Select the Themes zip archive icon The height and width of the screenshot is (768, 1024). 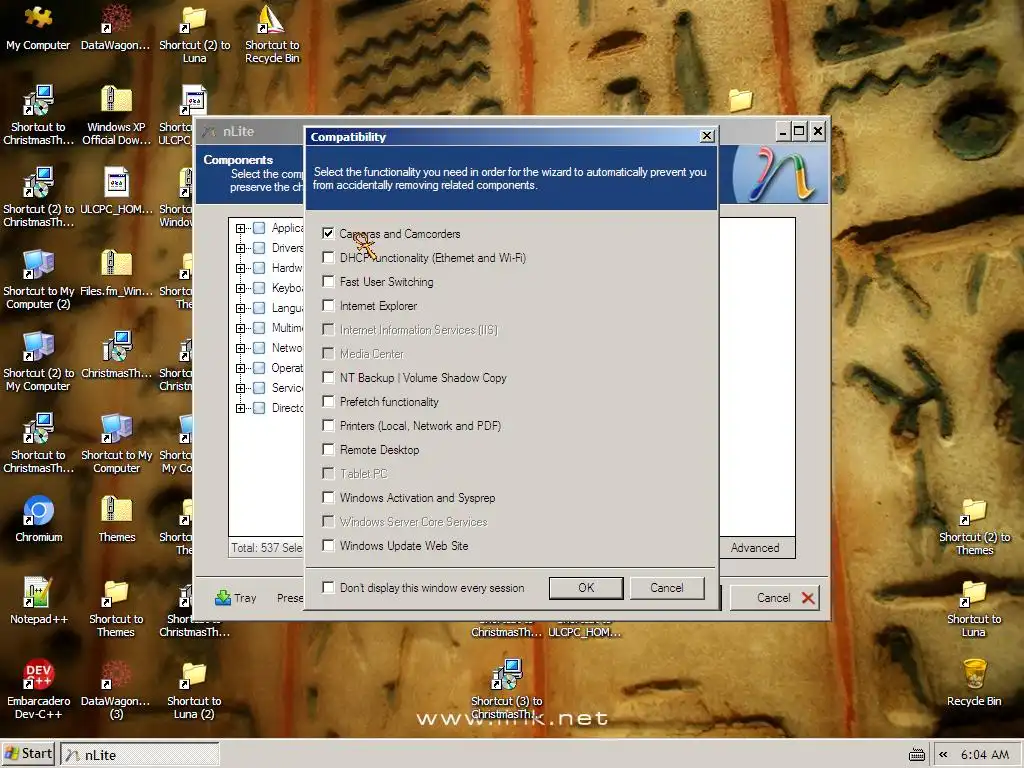pyautogui.click(x=116, y=519)
